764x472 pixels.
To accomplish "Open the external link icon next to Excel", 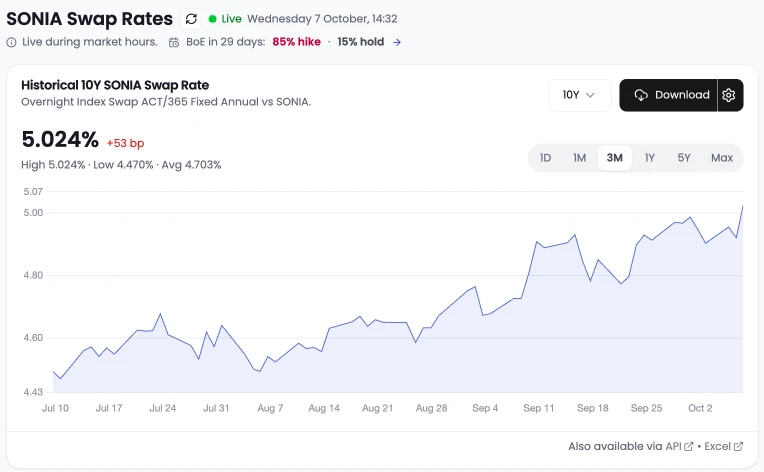I will 738,446.
